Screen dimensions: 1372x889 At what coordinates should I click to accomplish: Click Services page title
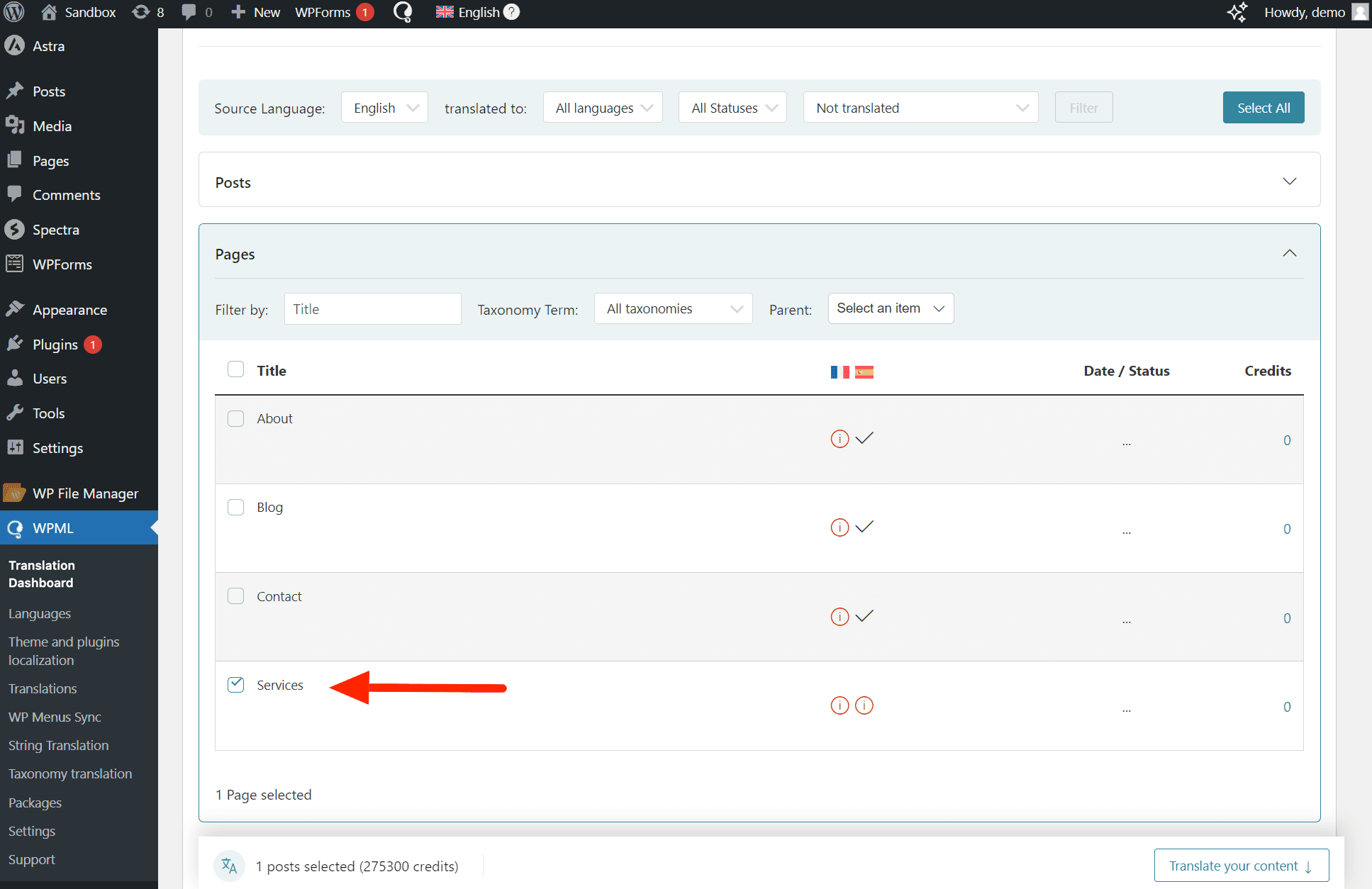pyautogui.click(x=280, y=685)
